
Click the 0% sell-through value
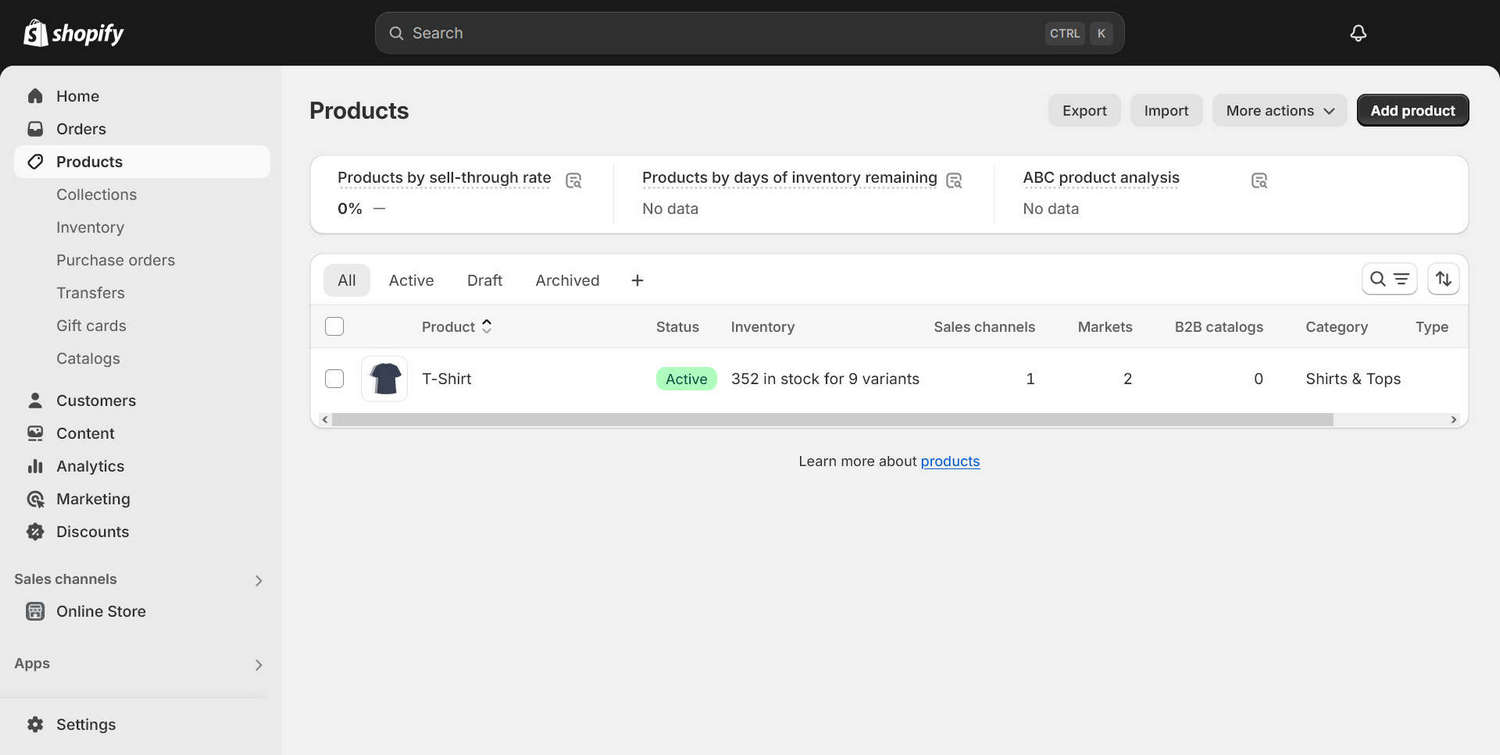coord(349,208)
